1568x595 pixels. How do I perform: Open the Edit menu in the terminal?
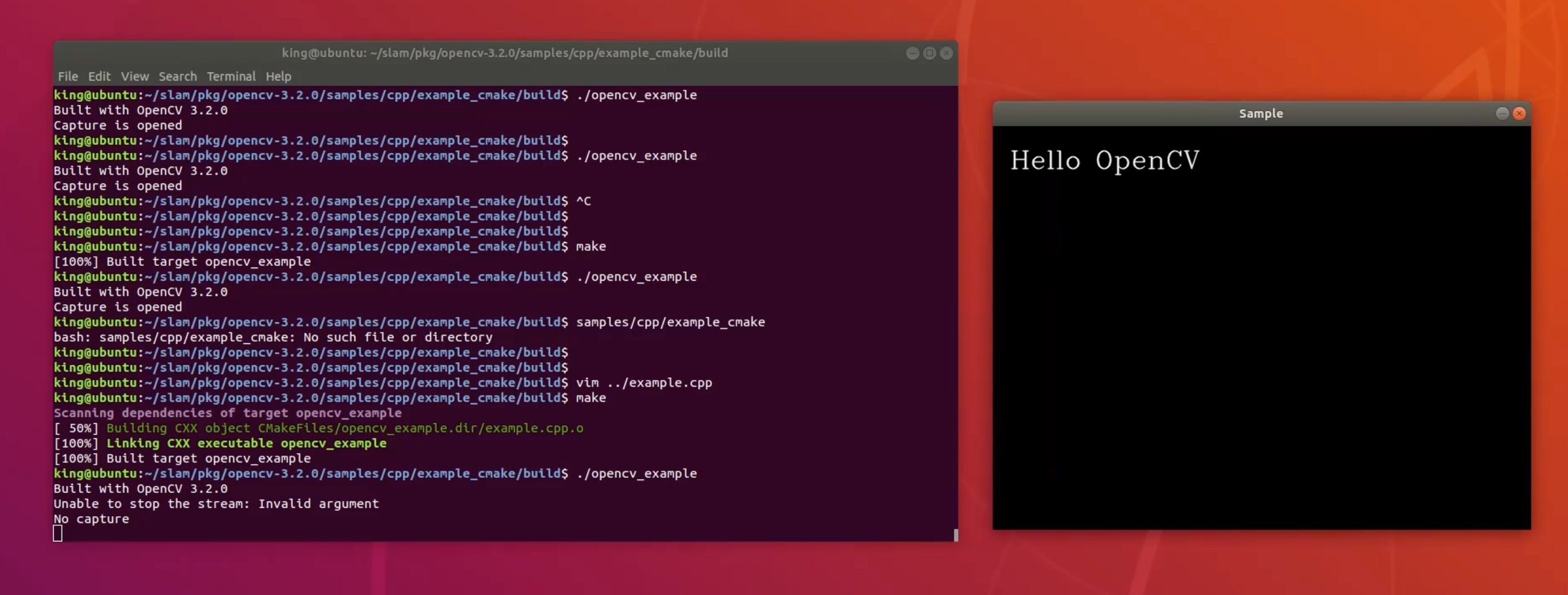pyautogui.click(x=99, y=76)
